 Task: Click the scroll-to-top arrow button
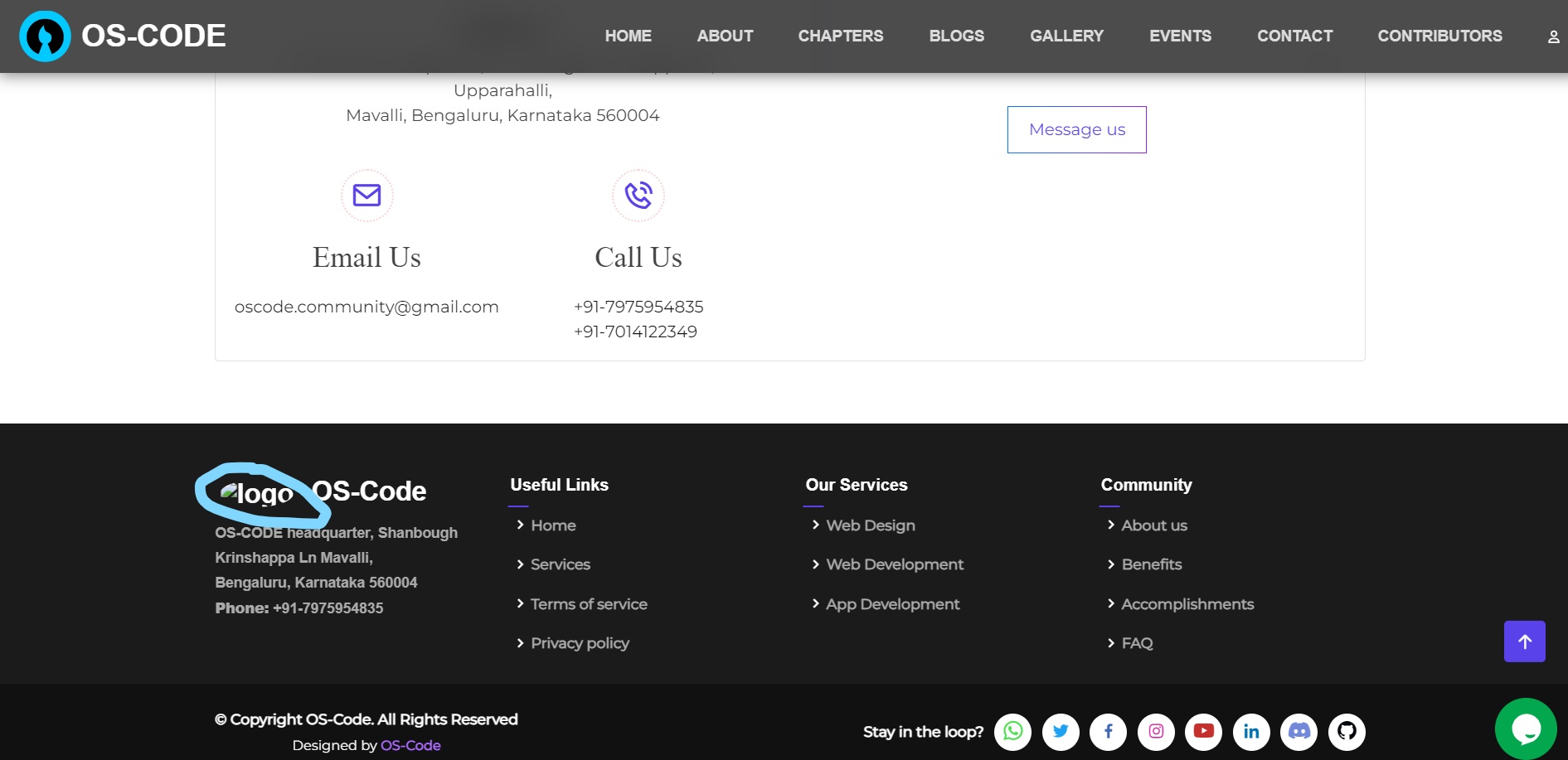[1525, 641]
